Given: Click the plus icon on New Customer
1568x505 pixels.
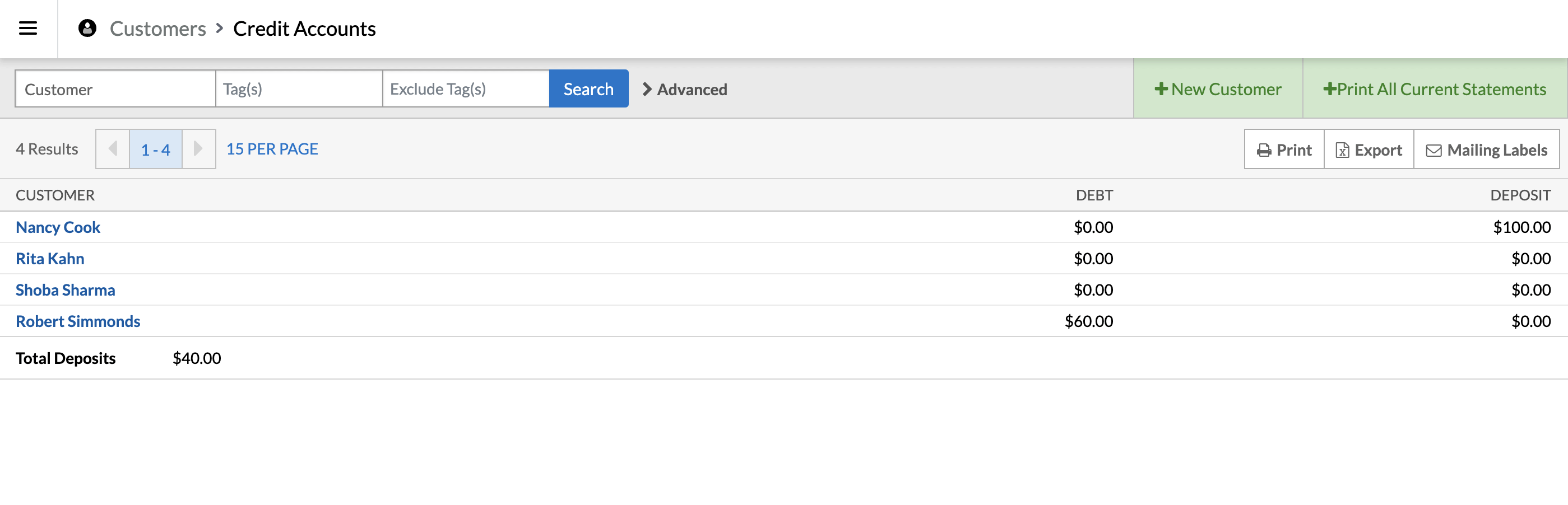Looking at the screenshot, I should [1161, 88].
